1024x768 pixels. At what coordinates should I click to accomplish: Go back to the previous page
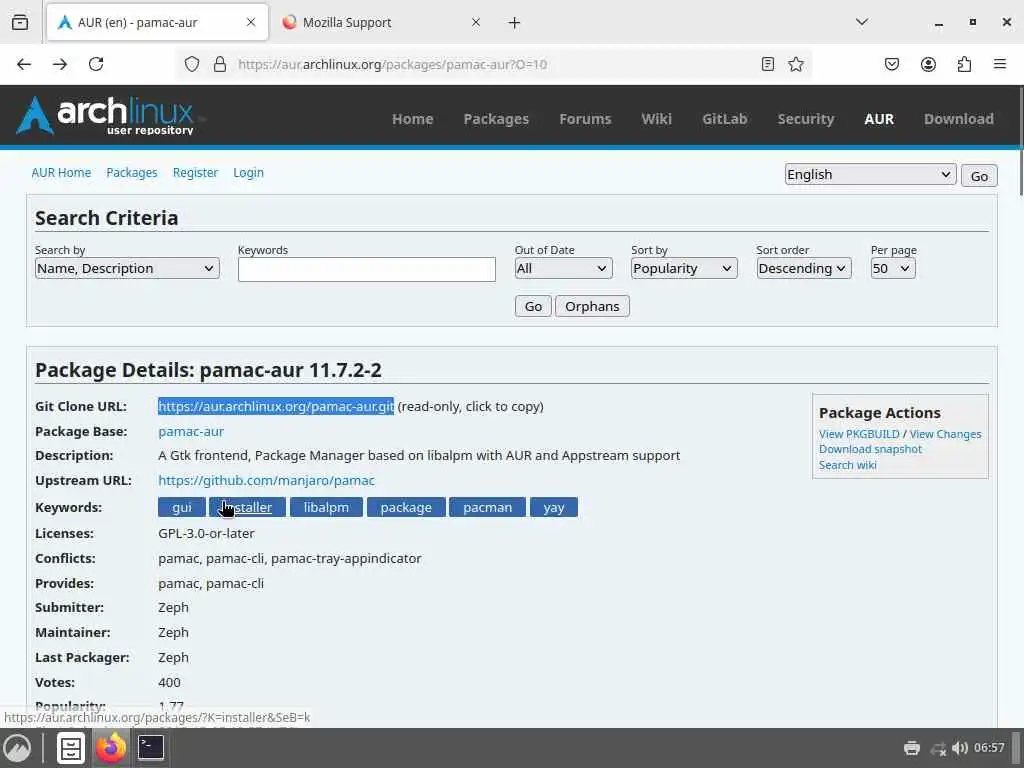click(x=24, y=64)
